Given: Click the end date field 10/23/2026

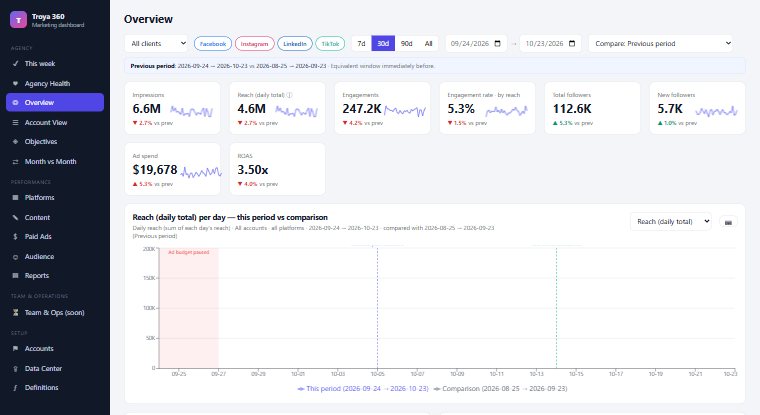Looking at the screenshot, I should [x=550, y=44].
